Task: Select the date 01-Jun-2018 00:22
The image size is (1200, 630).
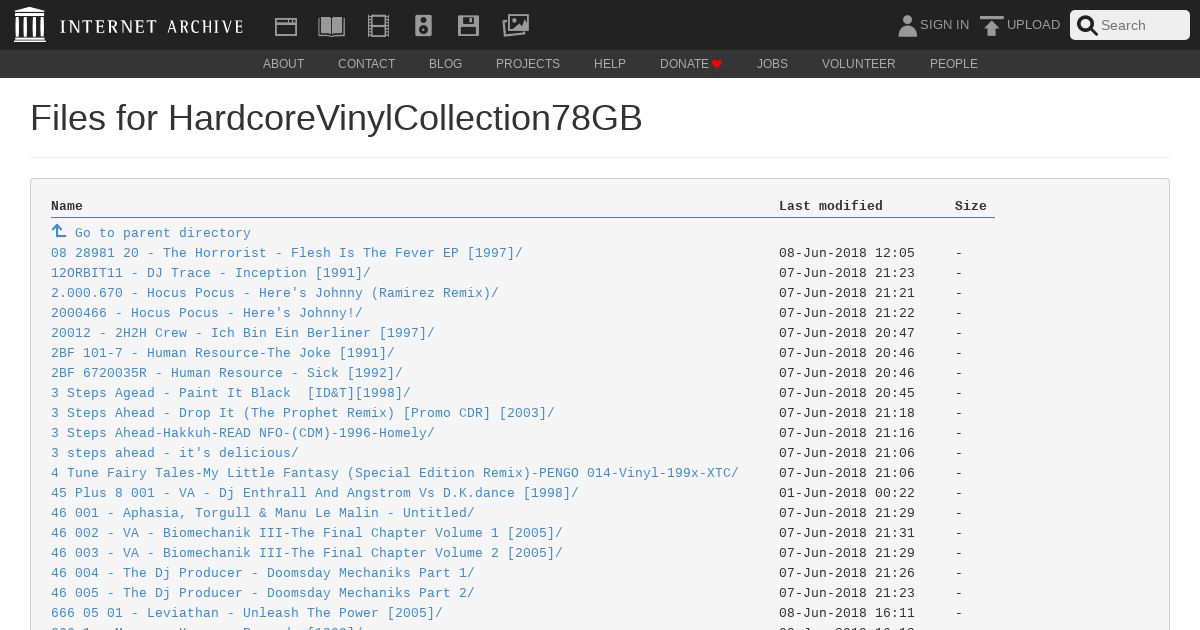Action: (847, 493)
